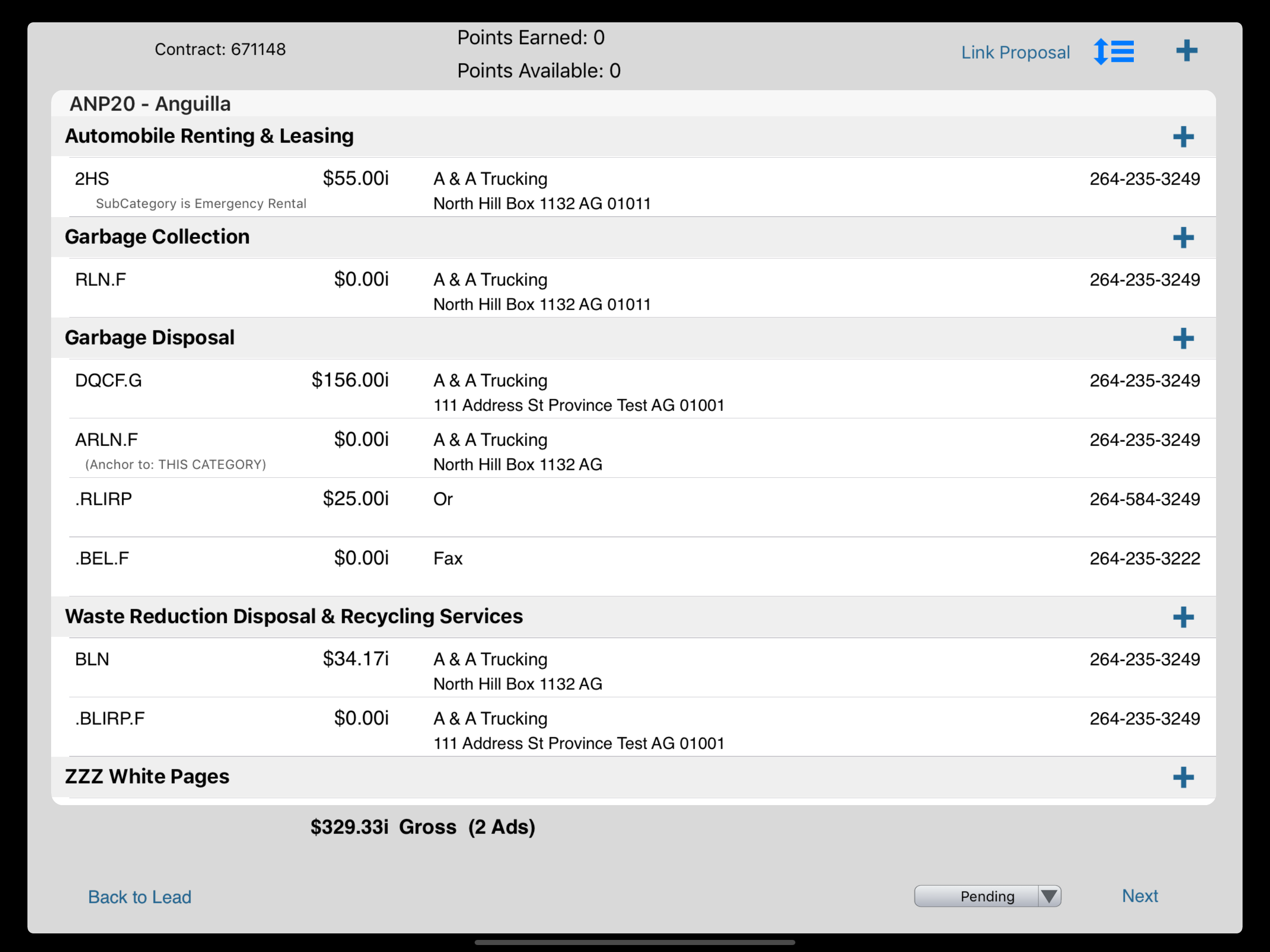Open the Link Proposal link
This screenshot has width=1270, height=952.
tap(1015, 52)
